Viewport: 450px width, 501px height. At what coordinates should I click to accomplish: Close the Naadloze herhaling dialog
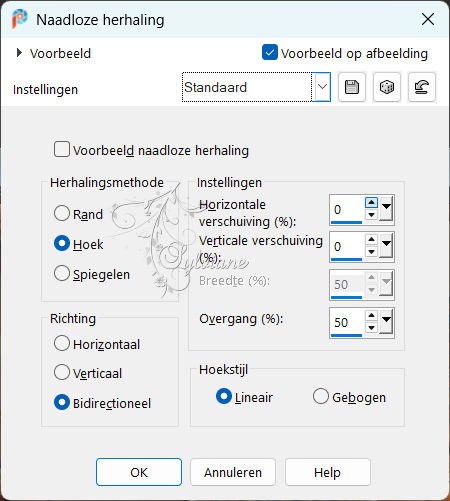click(x=428, y=19)
